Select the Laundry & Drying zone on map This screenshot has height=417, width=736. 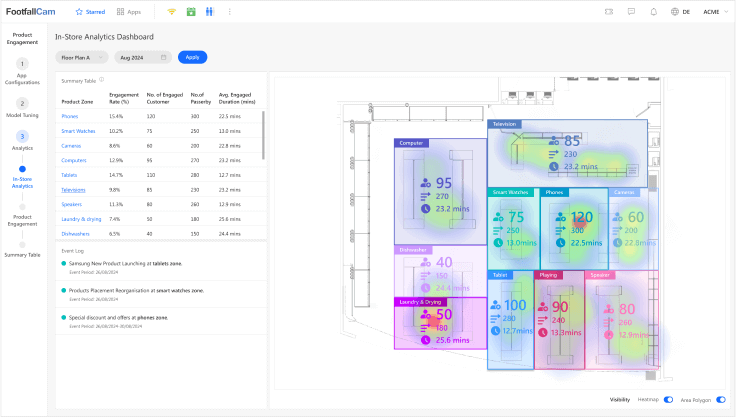440,324
